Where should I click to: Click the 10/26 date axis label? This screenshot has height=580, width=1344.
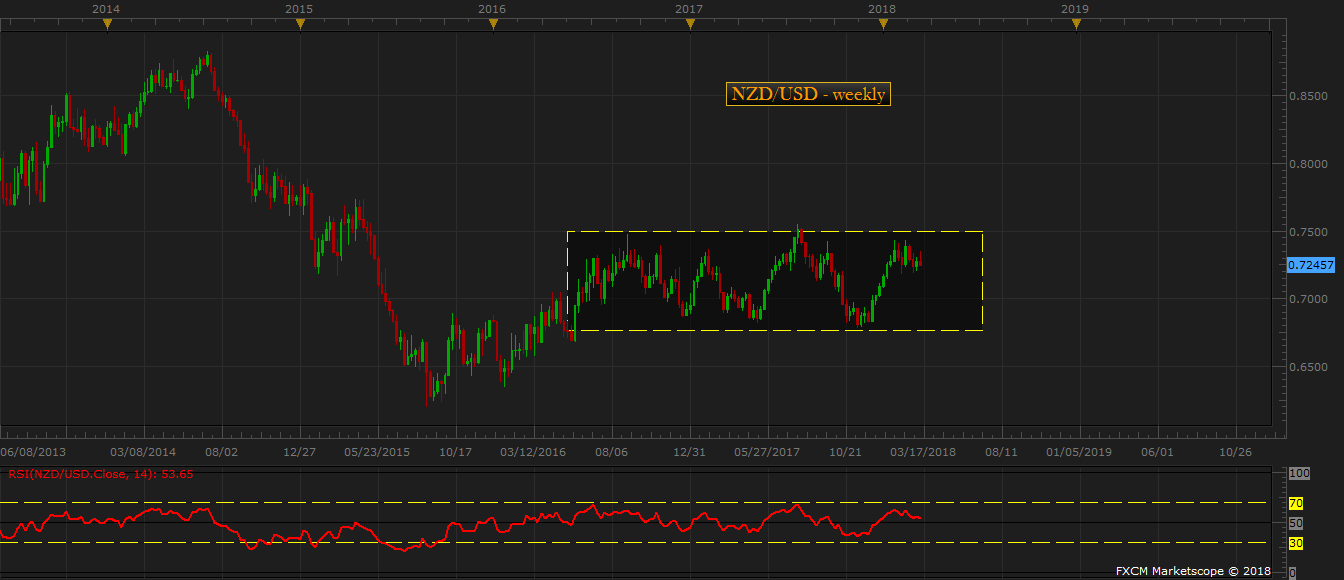[x=1235, y=452]
